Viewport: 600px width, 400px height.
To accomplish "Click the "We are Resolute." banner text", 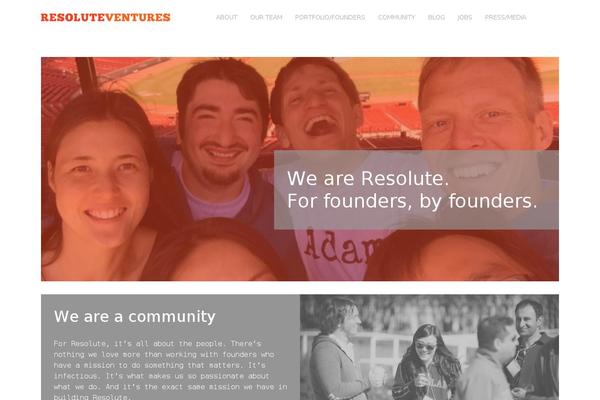I will click(368, 178).
